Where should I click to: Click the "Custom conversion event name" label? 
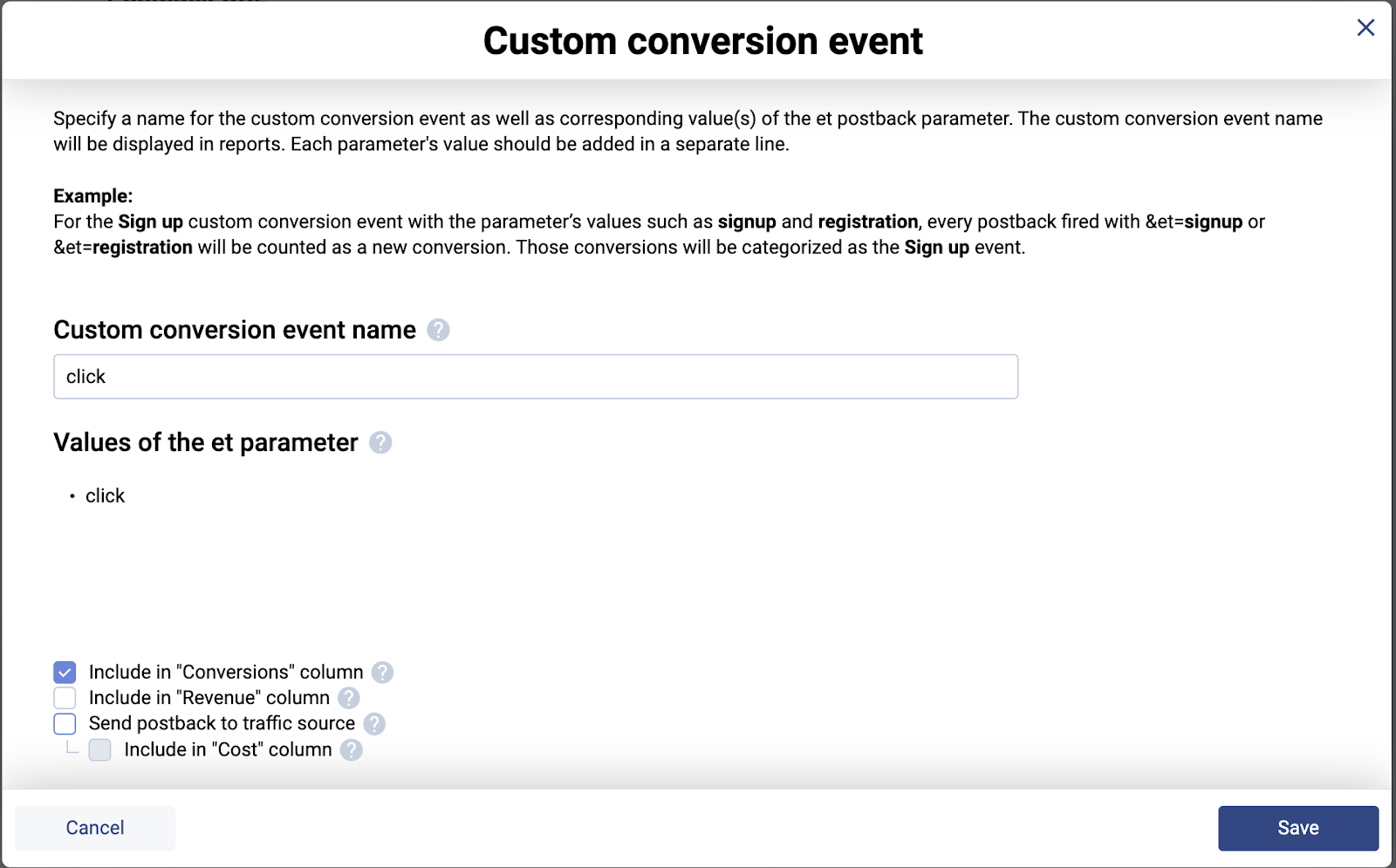tap(235, 330)
